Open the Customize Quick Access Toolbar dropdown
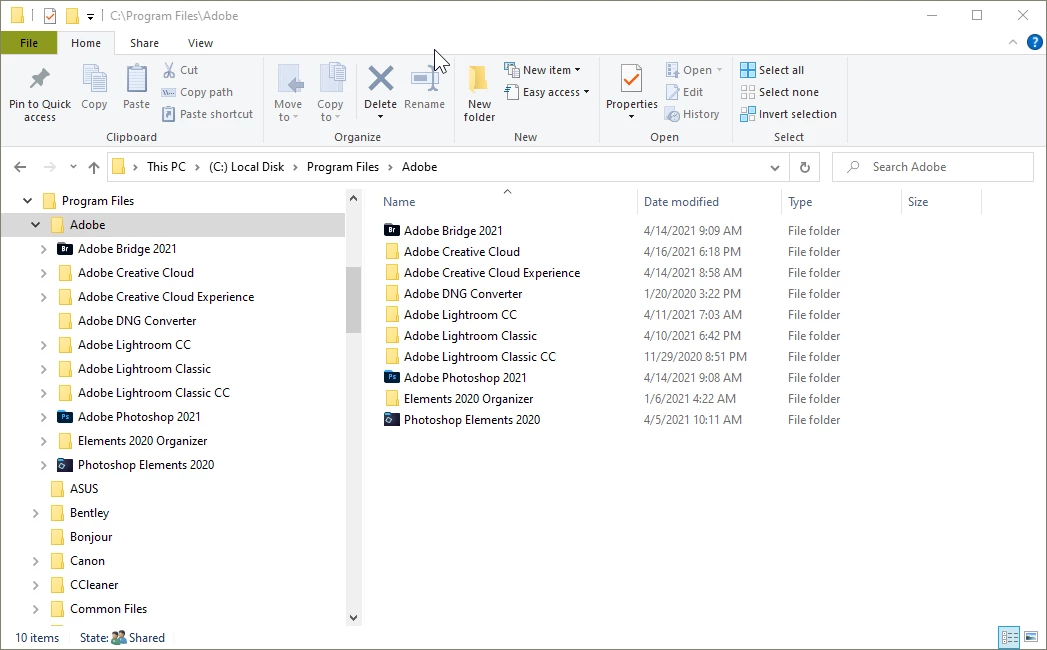This screenshot has width=1047, height=650. (90, 17)
